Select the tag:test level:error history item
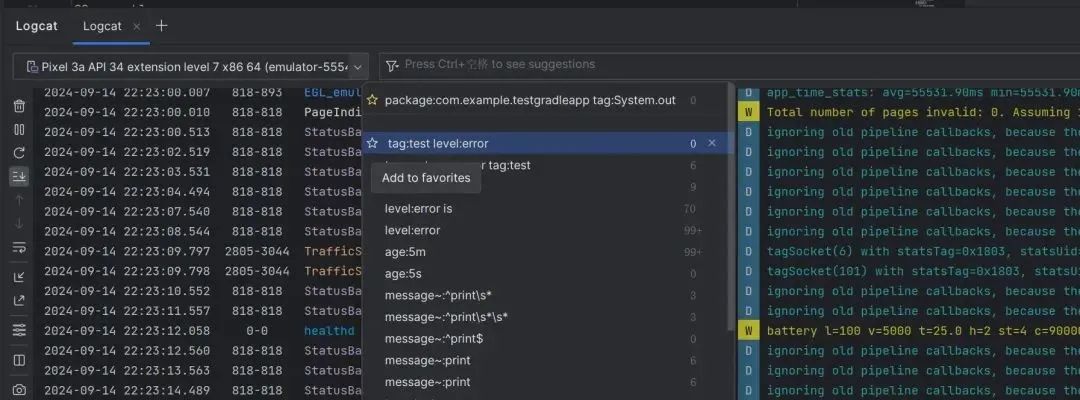The height and width of the screenshot is (400, 1080). [437, 143]
